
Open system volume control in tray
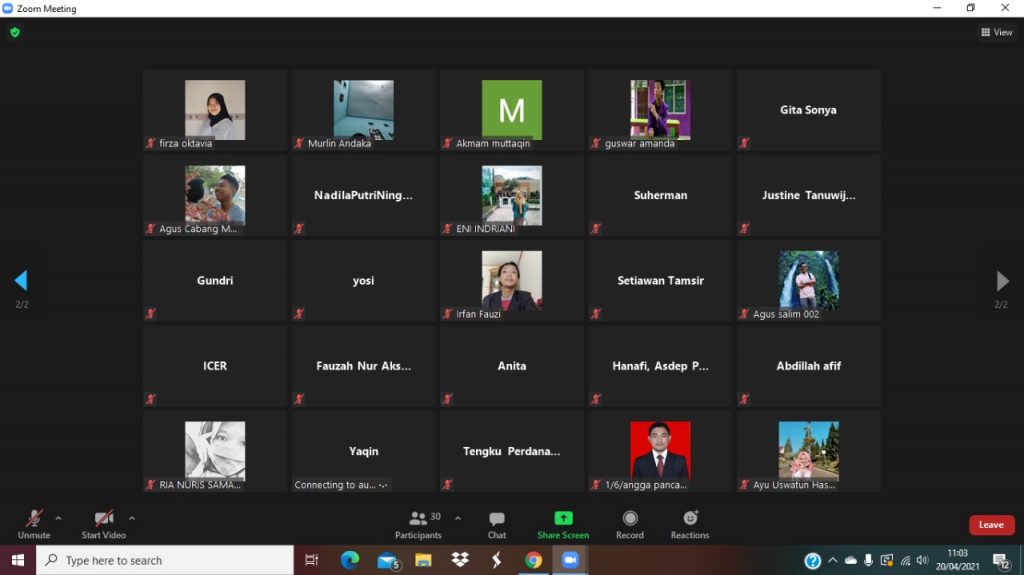tap(922, 560)
